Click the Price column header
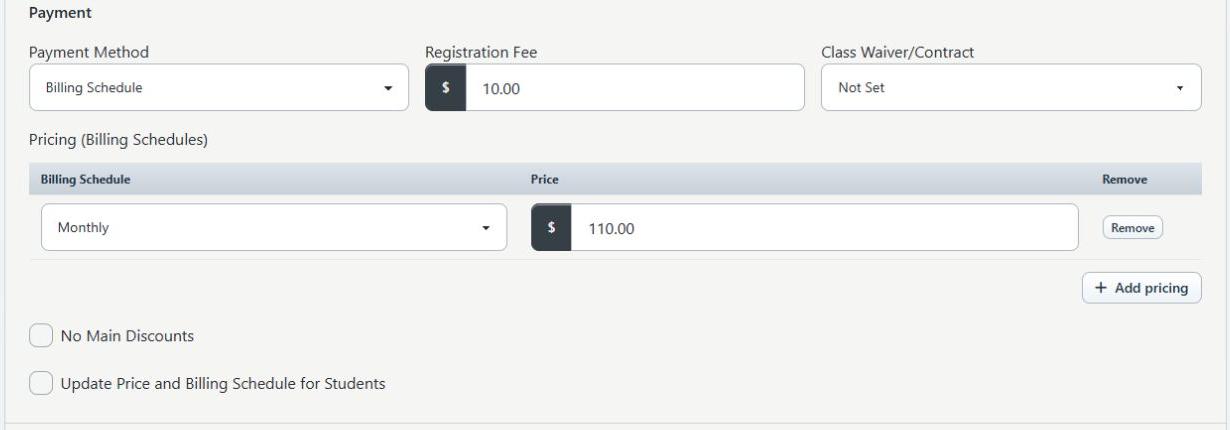The image size is (1230, 430). pyautogui.click(x=544, y=179)
